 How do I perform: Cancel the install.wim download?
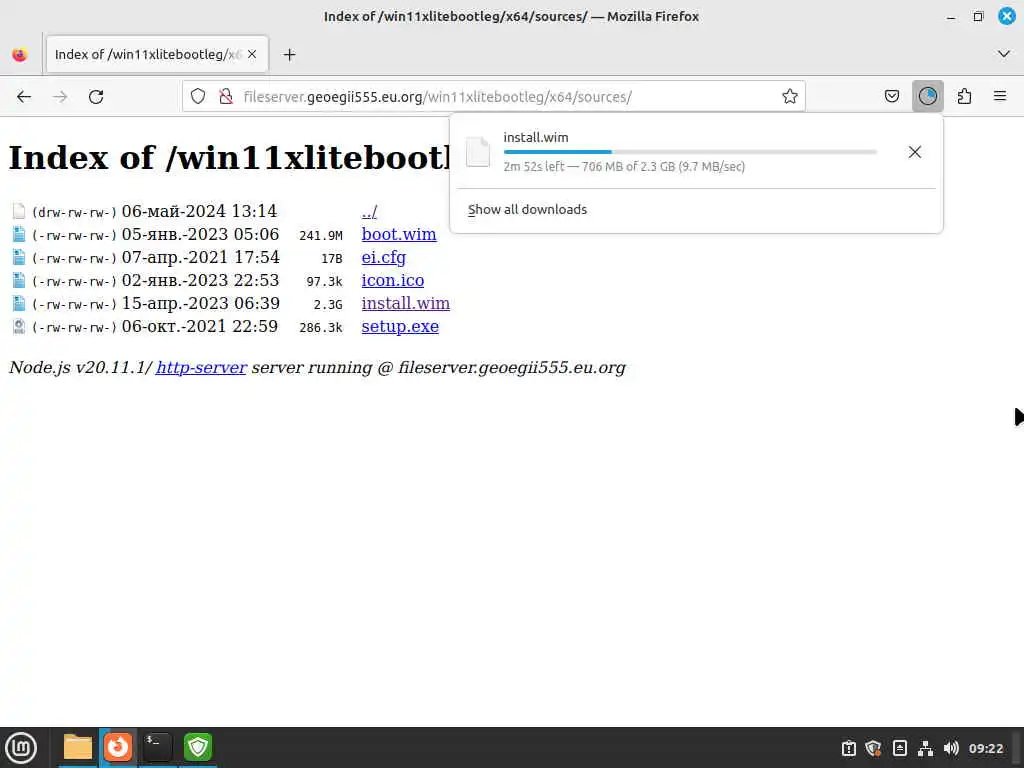(914, 152)
